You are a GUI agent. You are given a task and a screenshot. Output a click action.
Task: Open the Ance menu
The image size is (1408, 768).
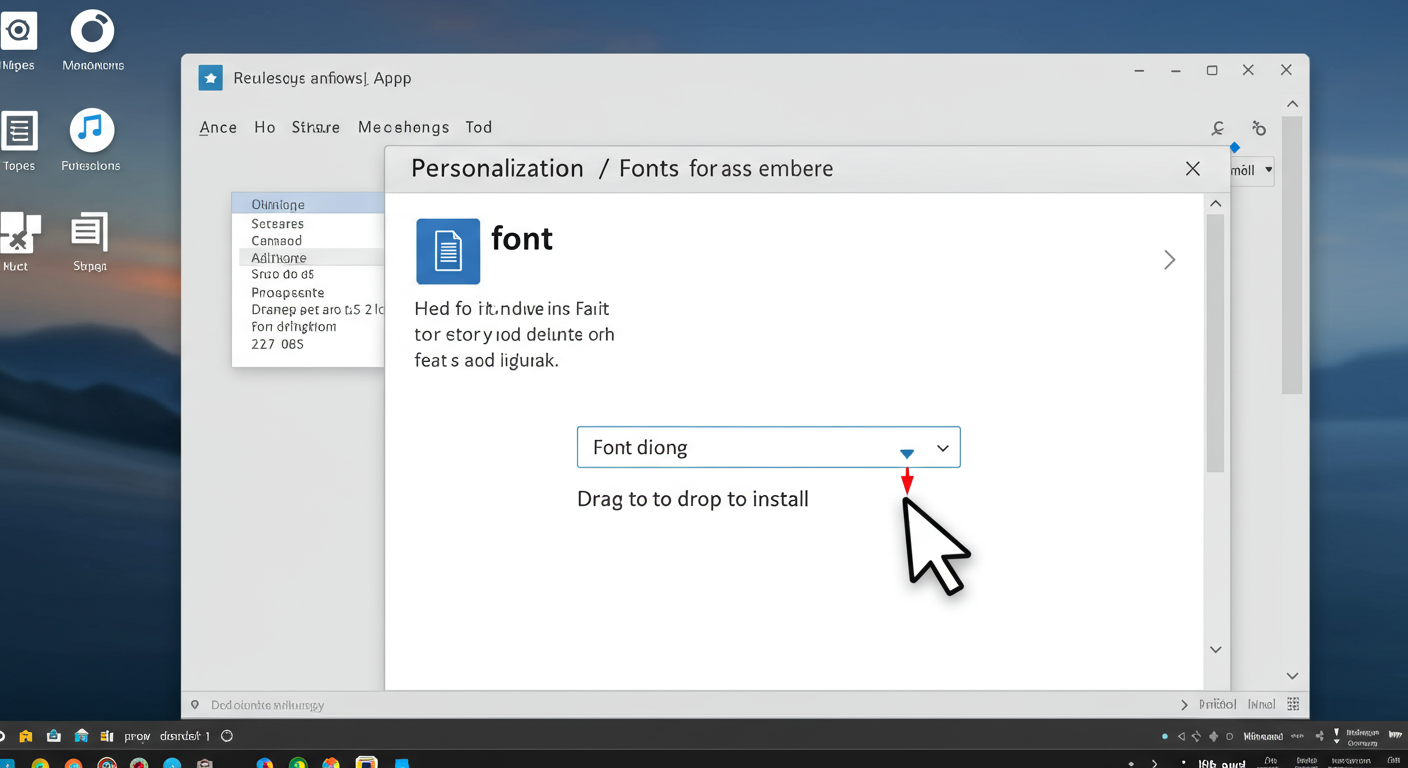pos(218,127)
